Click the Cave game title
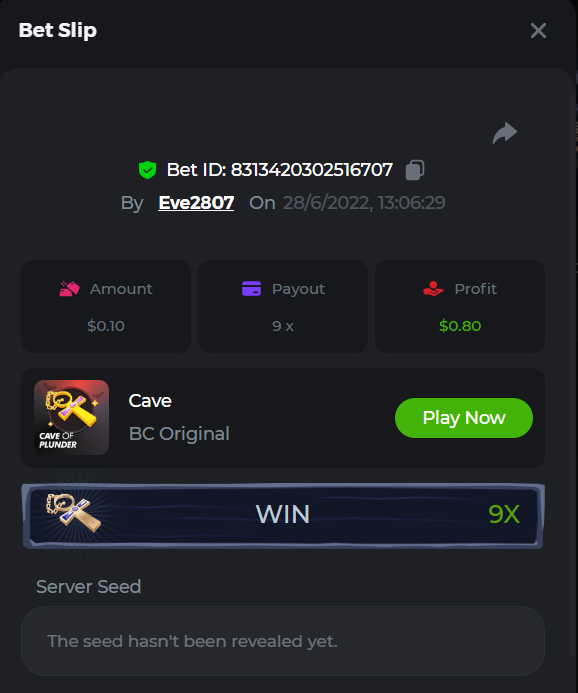The image size is (578, 693). pos(150,401)
